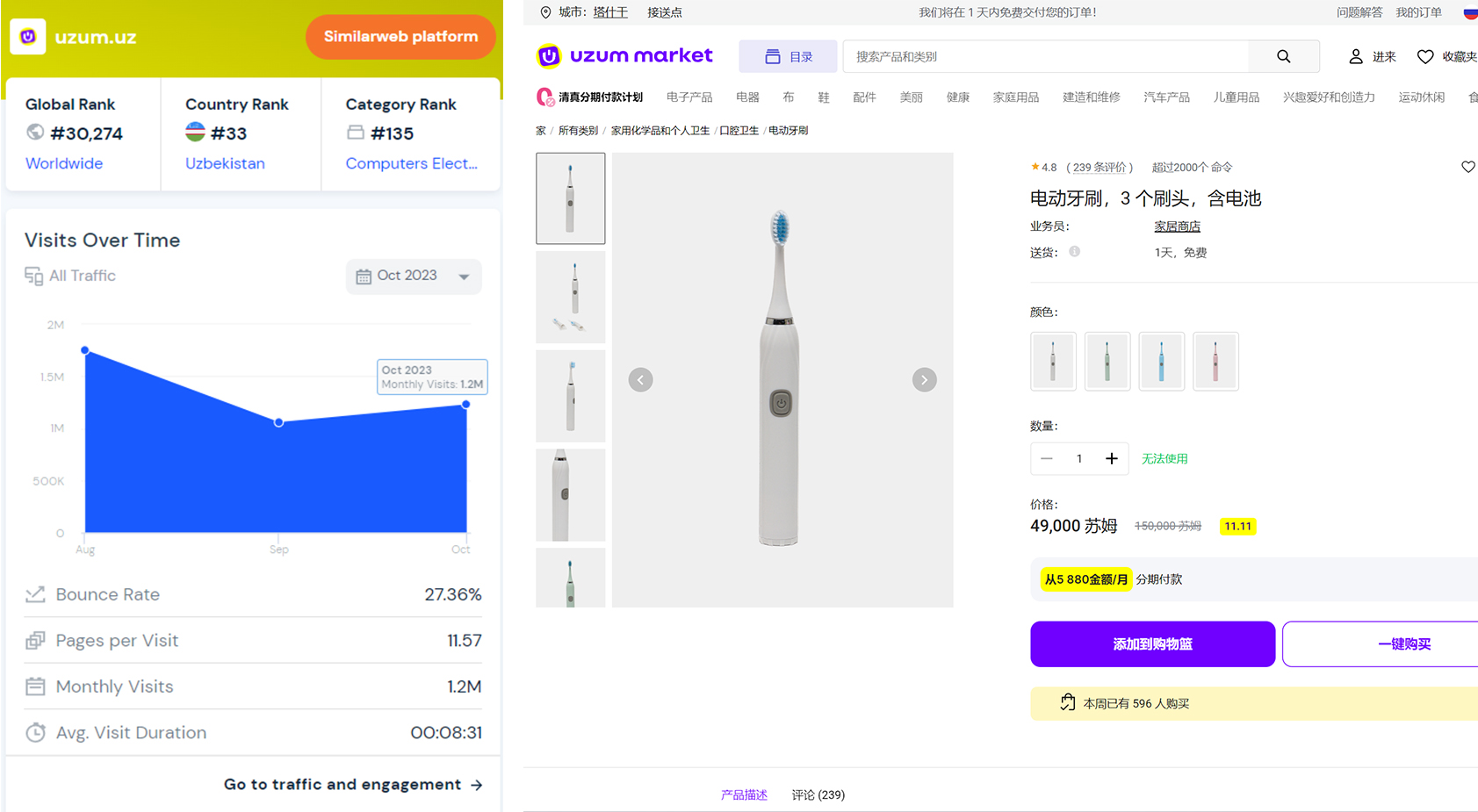1478x812 pixels.
Task: Open the Computers Elect... category rank link
Action: pos(412,163)
